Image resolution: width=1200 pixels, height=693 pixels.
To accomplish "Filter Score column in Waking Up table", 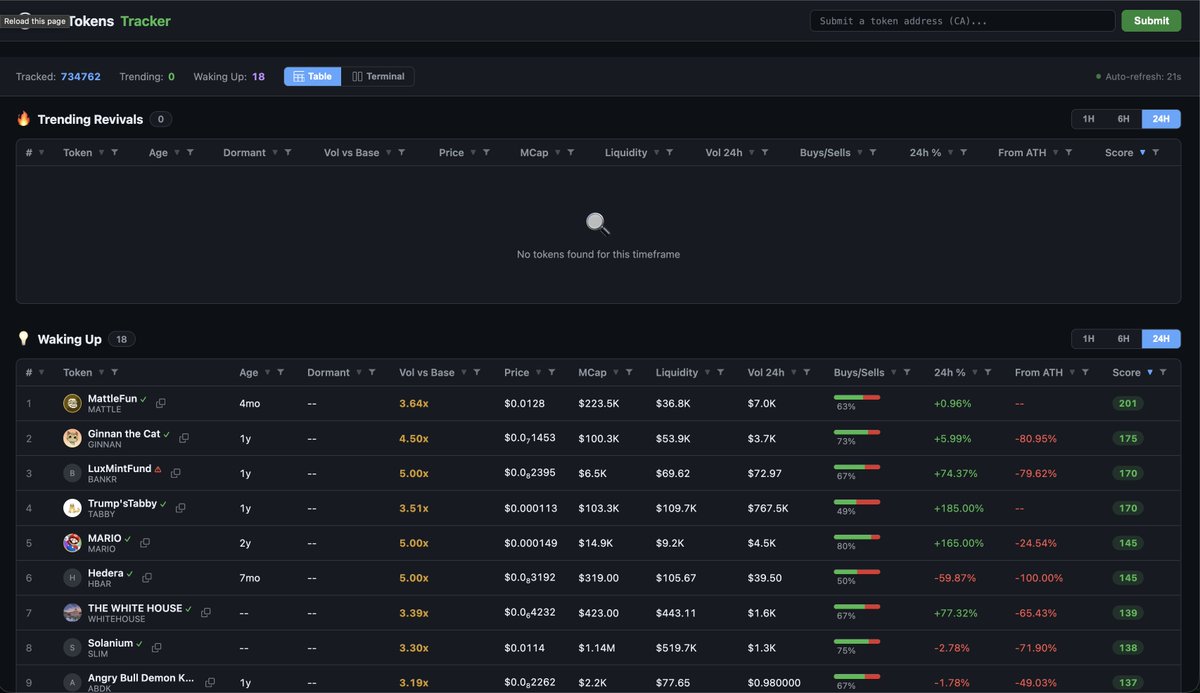I will (x=1163, y=373).
